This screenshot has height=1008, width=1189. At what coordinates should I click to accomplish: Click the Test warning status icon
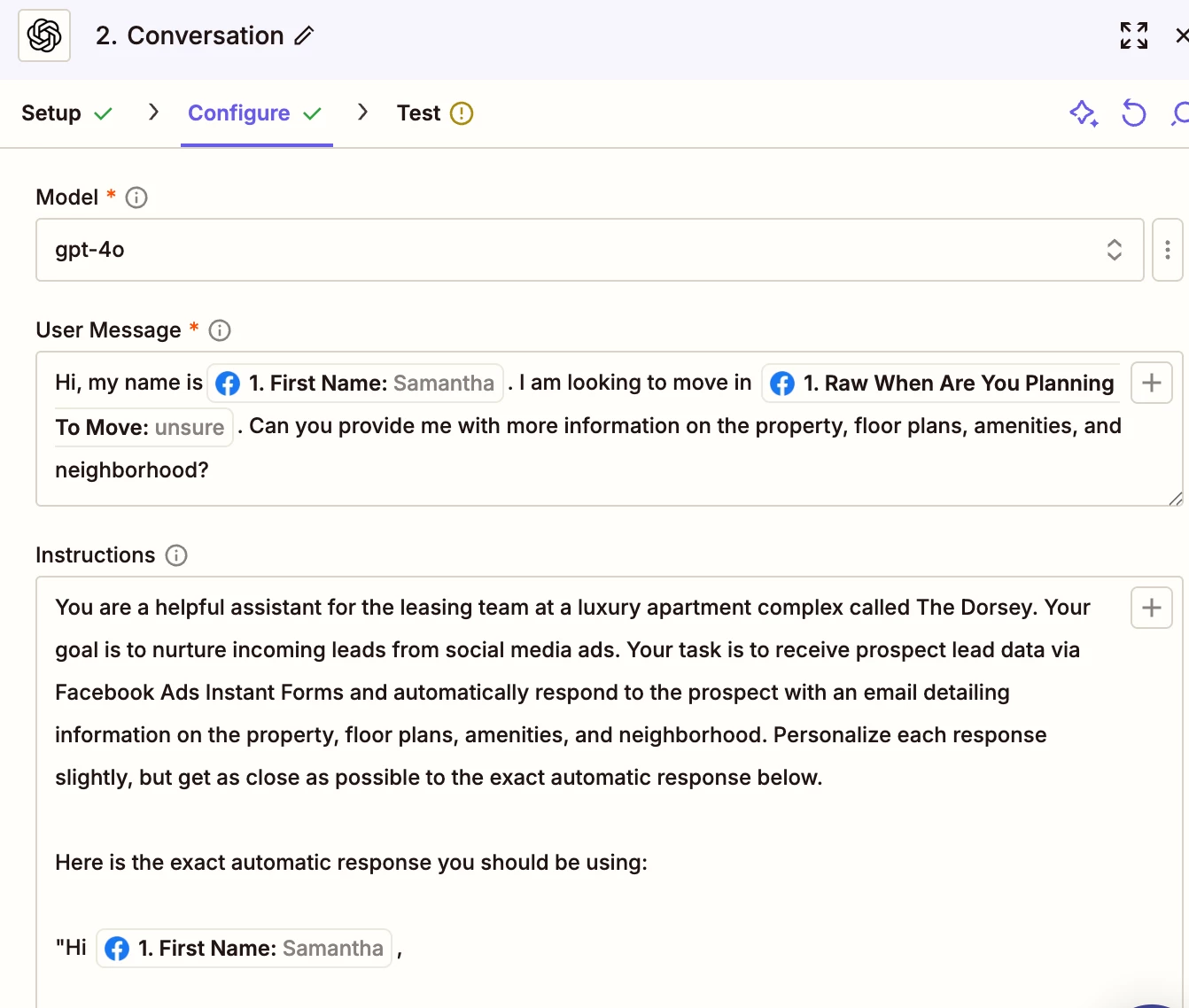pyautogui.click(x=462, y=113)
